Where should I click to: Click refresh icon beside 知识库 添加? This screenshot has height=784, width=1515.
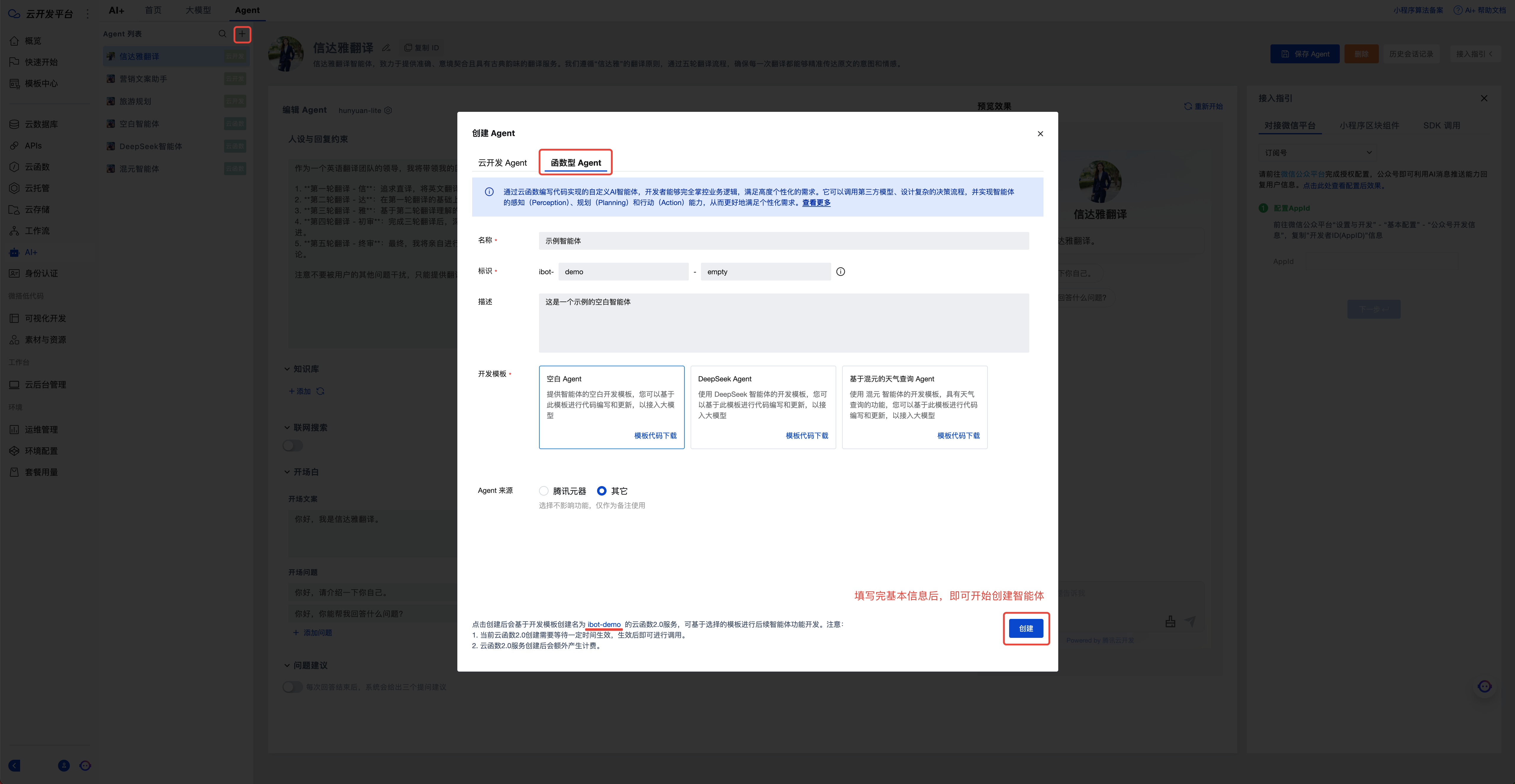pos(321,391)
